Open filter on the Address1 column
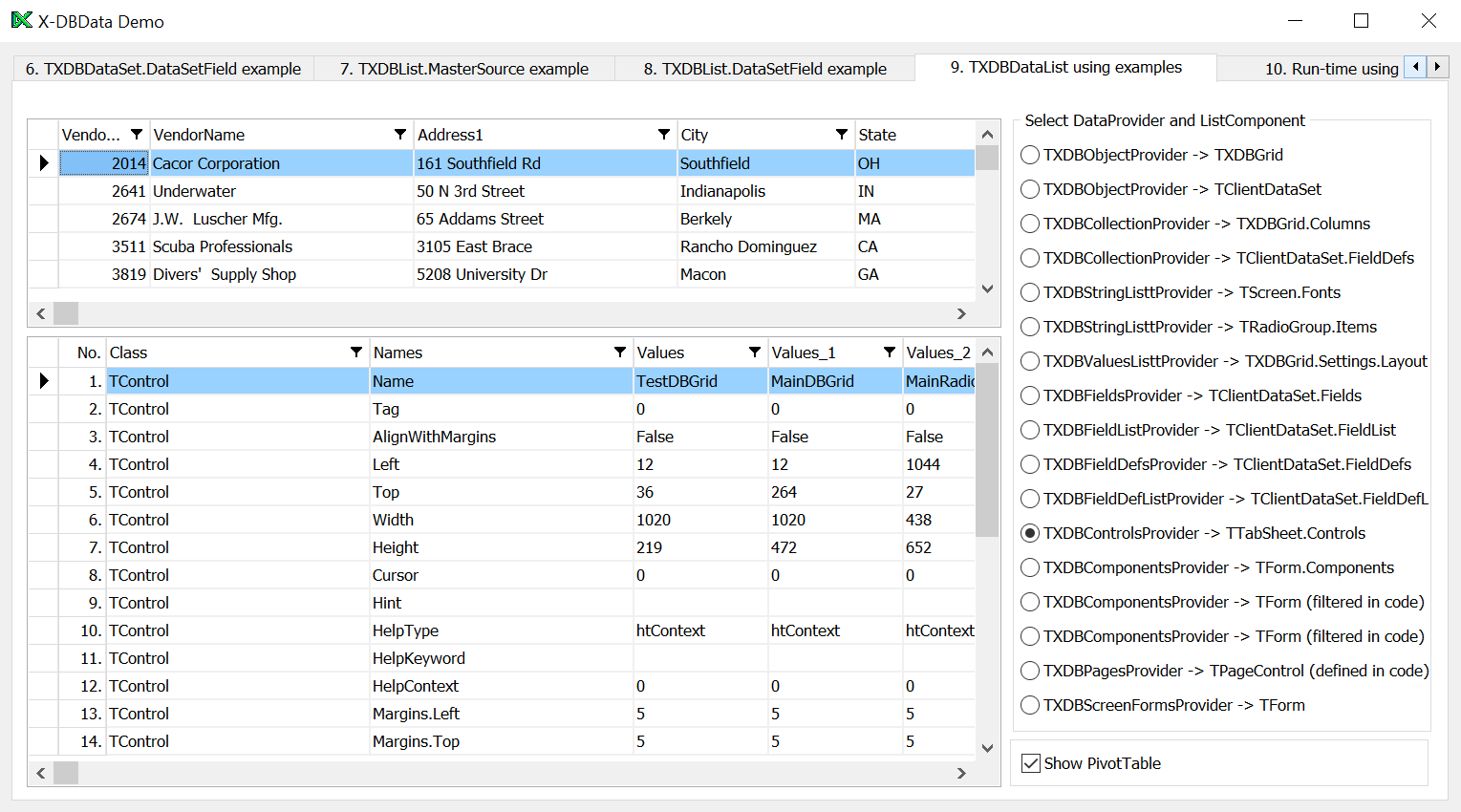Screen dimensions: 1461x812 [x=664, y=135]
